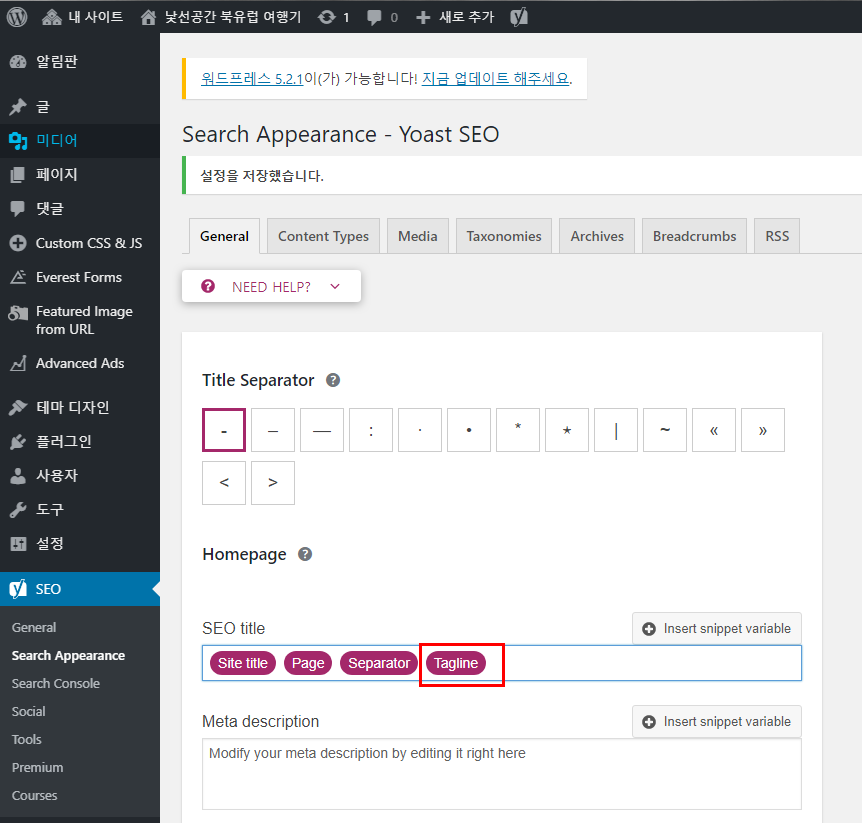
Task: Select asterisk title separator
Action: (518, 430)
